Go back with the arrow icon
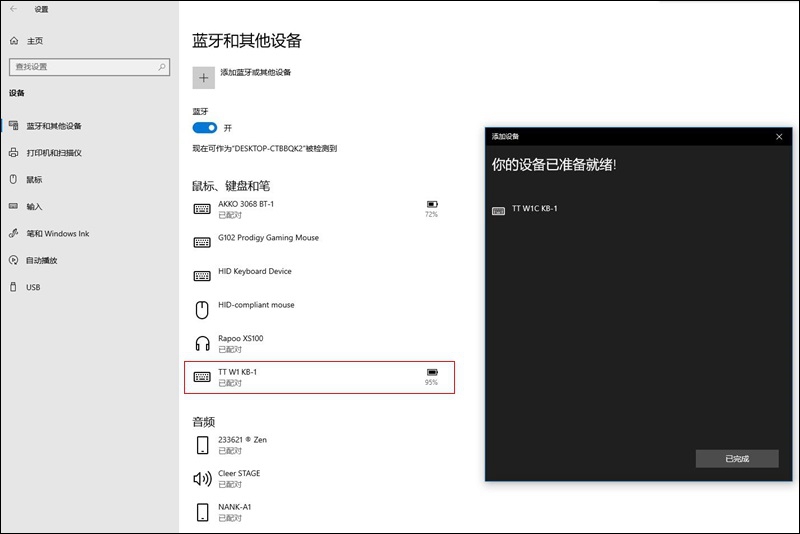Image resolution: width=800 pixels, height=534 pixels. (14, 9)
